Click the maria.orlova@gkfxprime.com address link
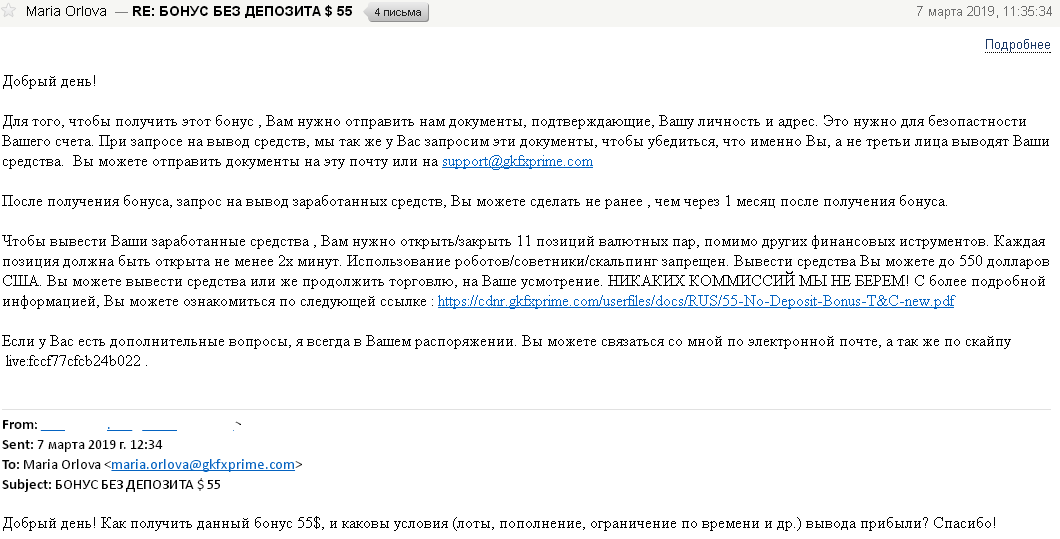Image resolution: width=1060 pixels, height=539 pixels. tap(202, 465)
